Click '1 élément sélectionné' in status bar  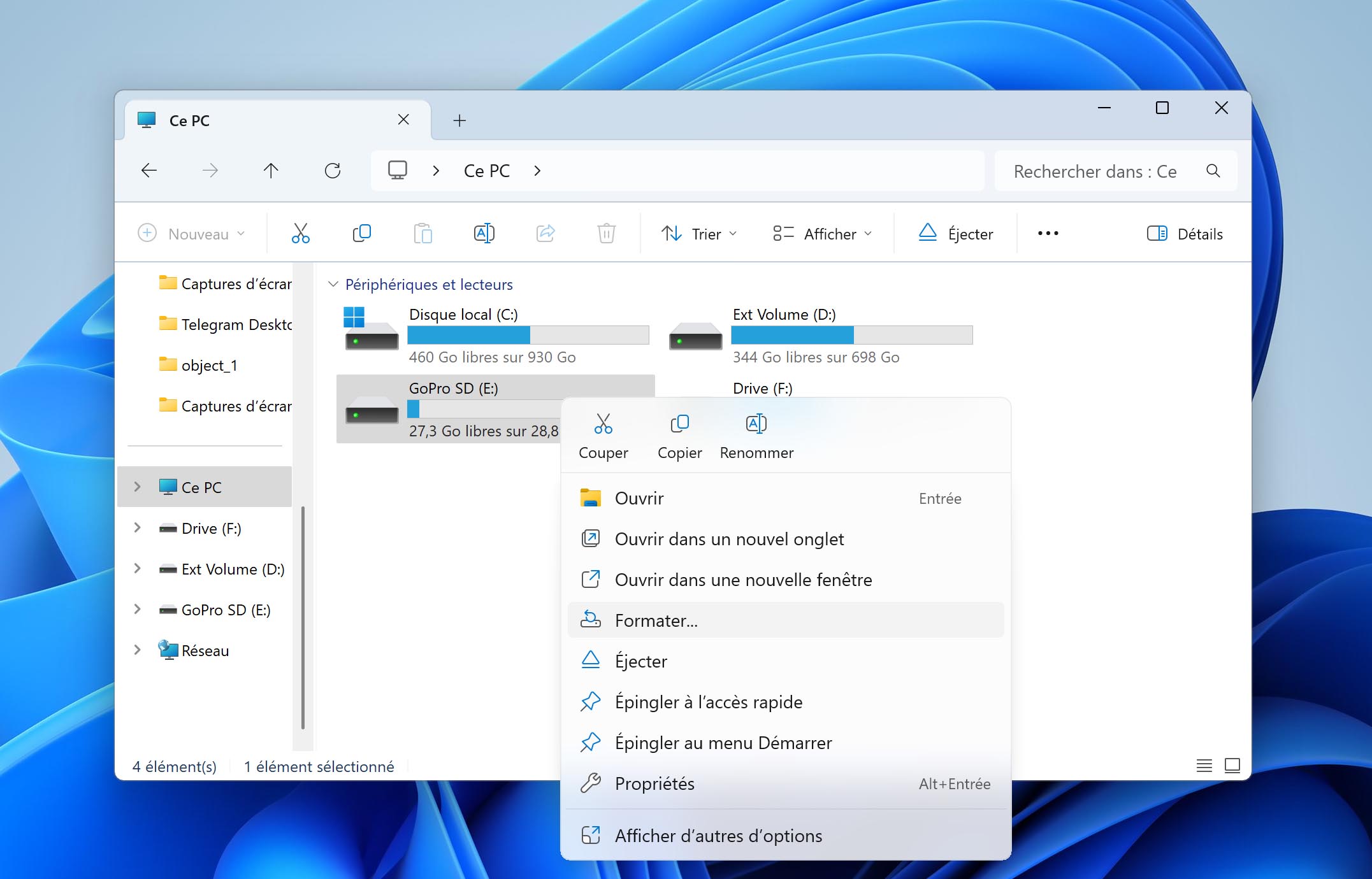[319, 766]
